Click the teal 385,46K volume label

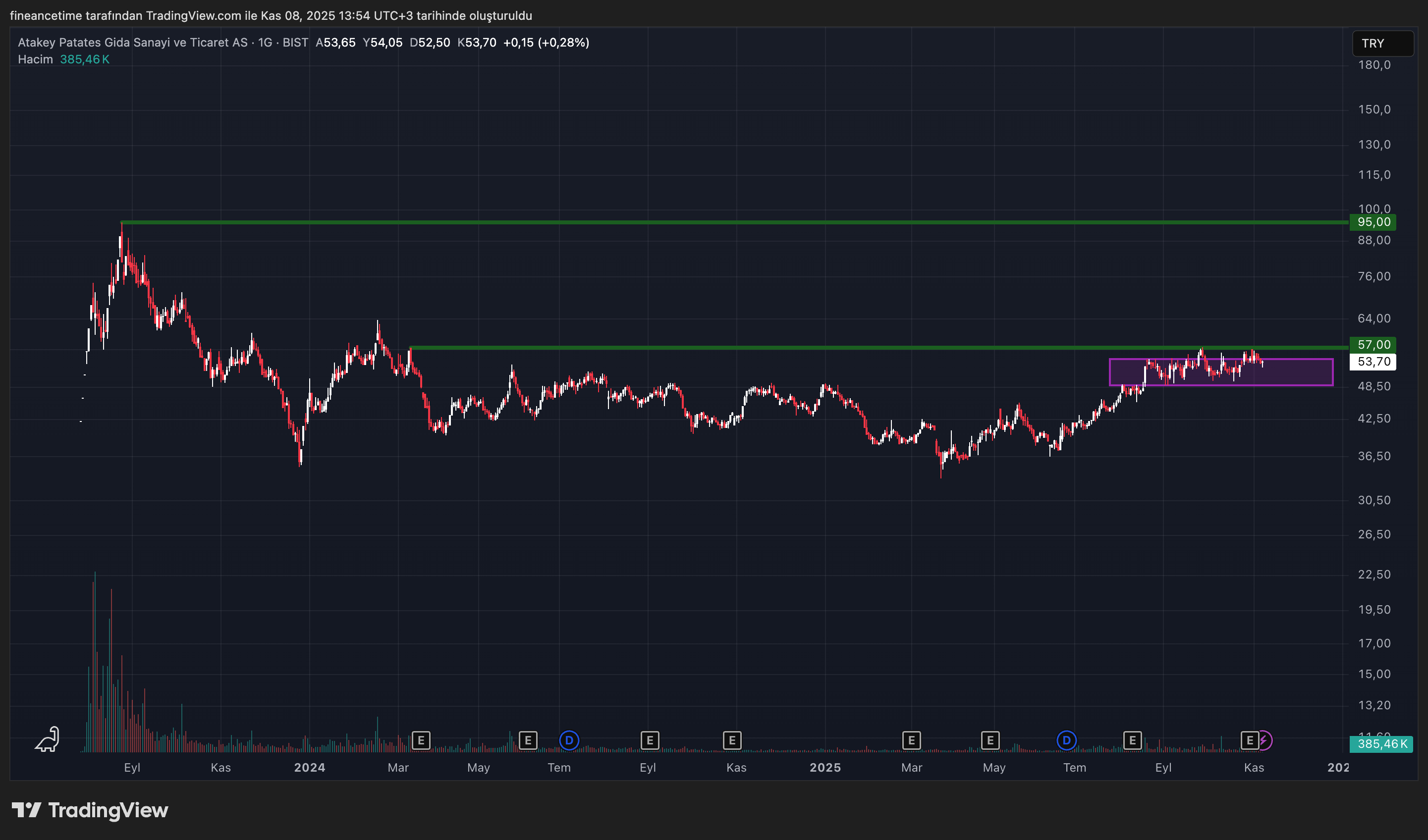(x=1381, y=744)
